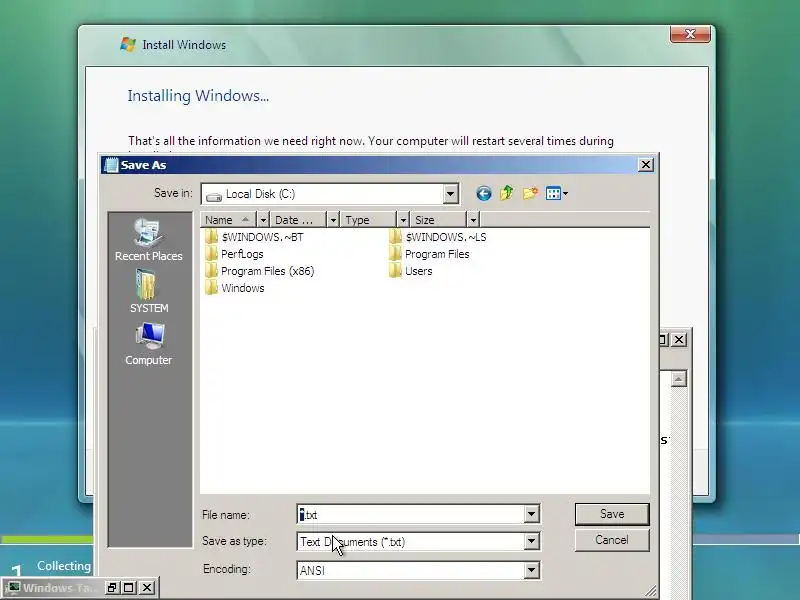Sort the list by the Type column header

click(x=369, y=220)
